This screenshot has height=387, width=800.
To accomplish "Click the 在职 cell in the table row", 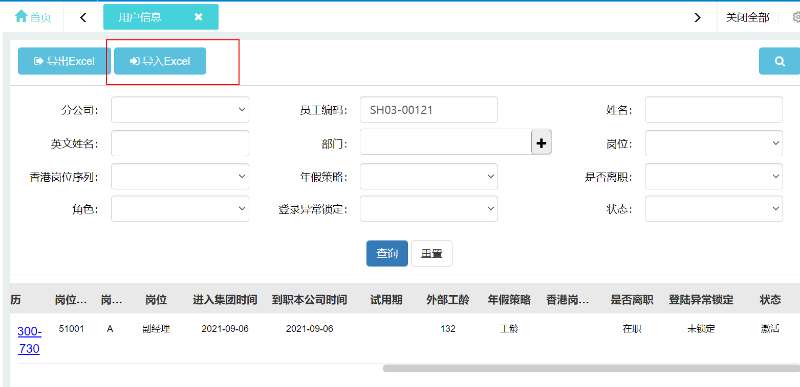I will [x=632, y=329].
